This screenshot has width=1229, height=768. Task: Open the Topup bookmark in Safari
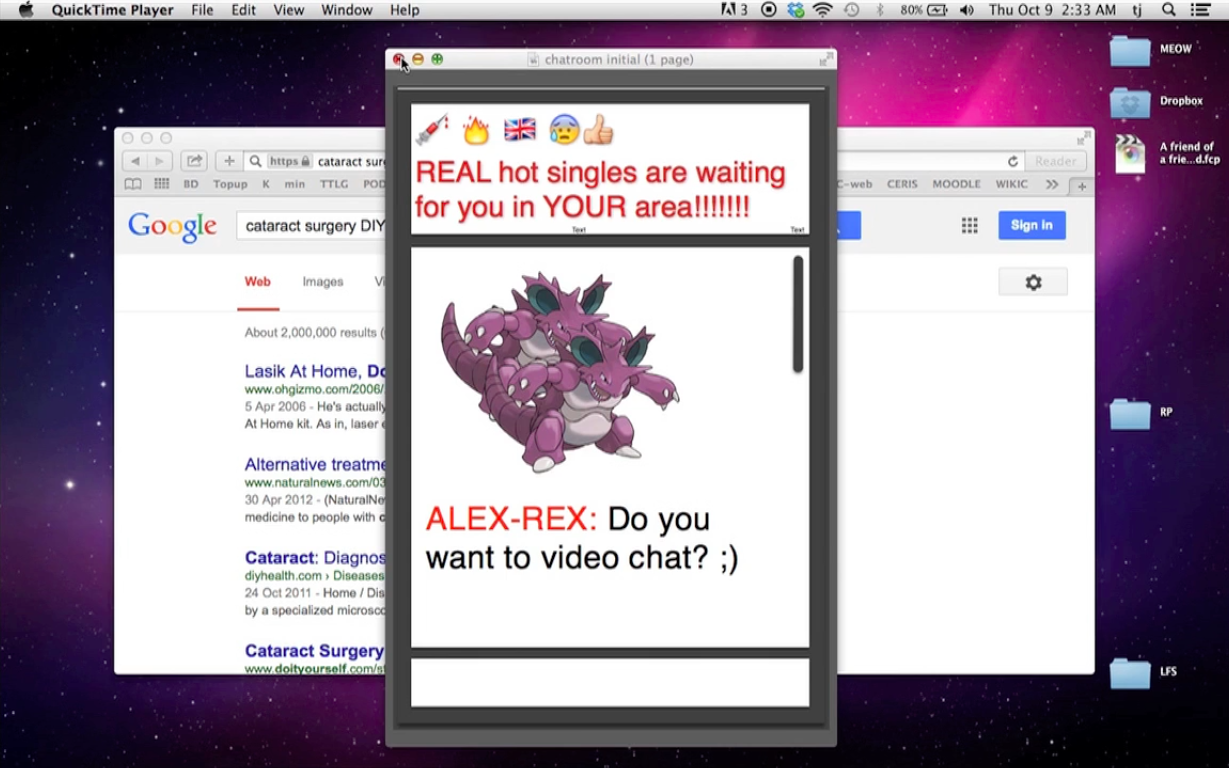click(230, 184)
